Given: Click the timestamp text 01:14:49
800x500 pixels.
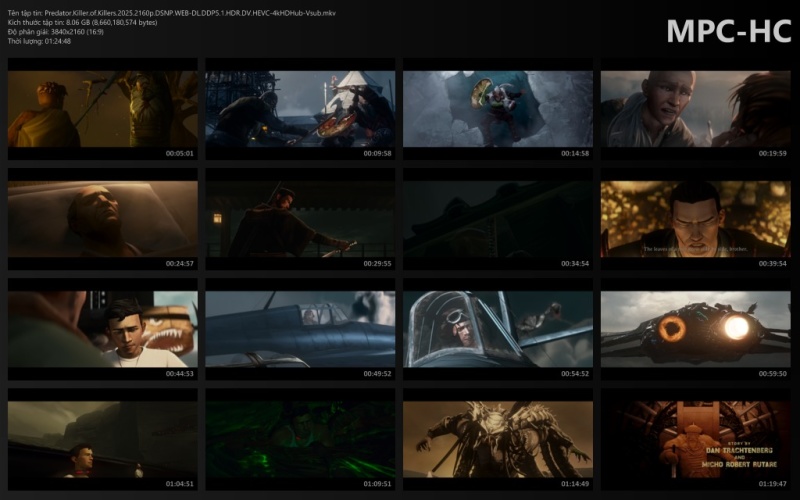Looking at the screenshot, I should pyautogui.click(x=575, y=484).
